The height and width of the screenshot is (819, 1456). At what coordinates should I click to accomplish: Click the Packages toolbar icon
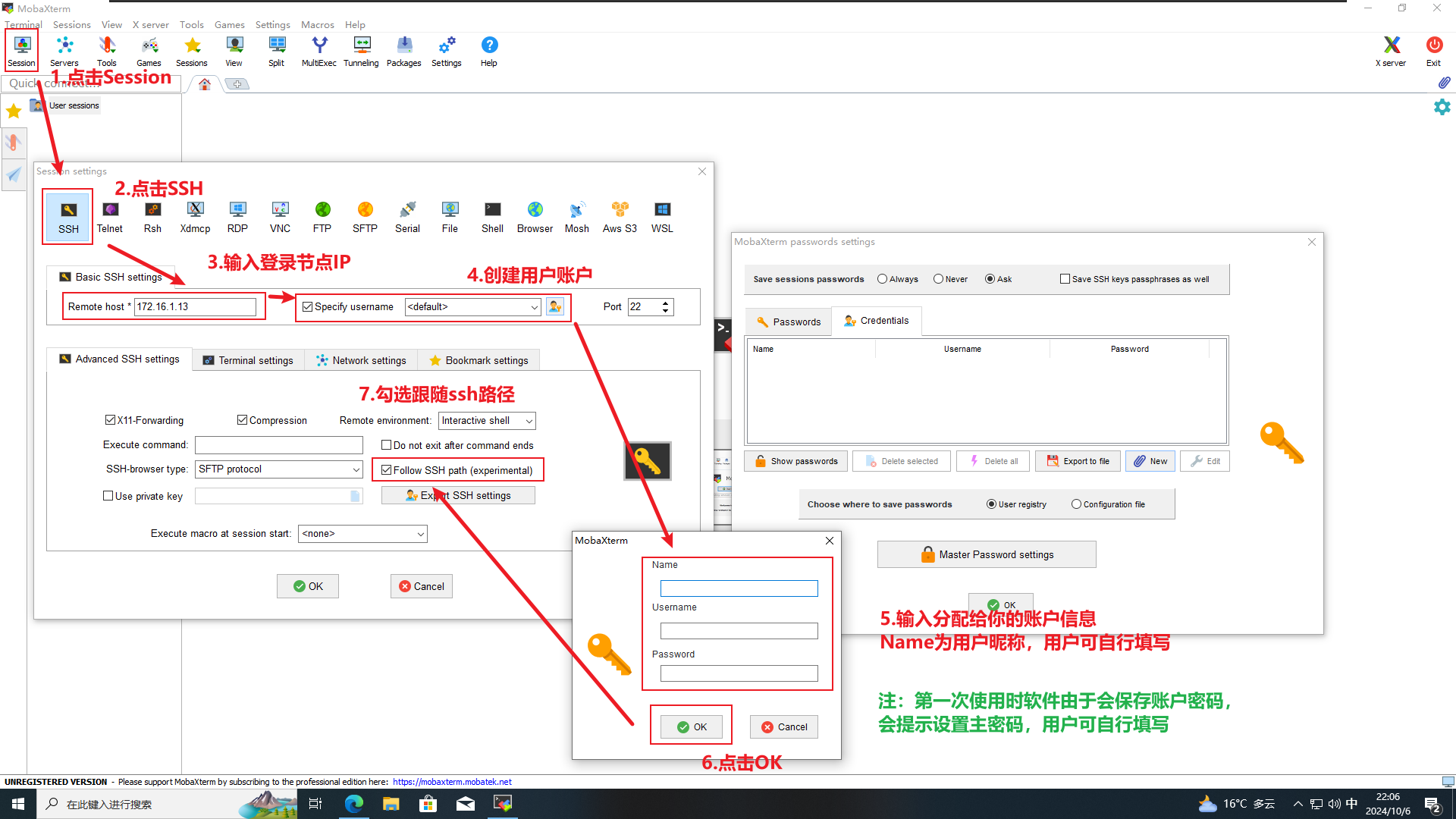coord(403,51)
